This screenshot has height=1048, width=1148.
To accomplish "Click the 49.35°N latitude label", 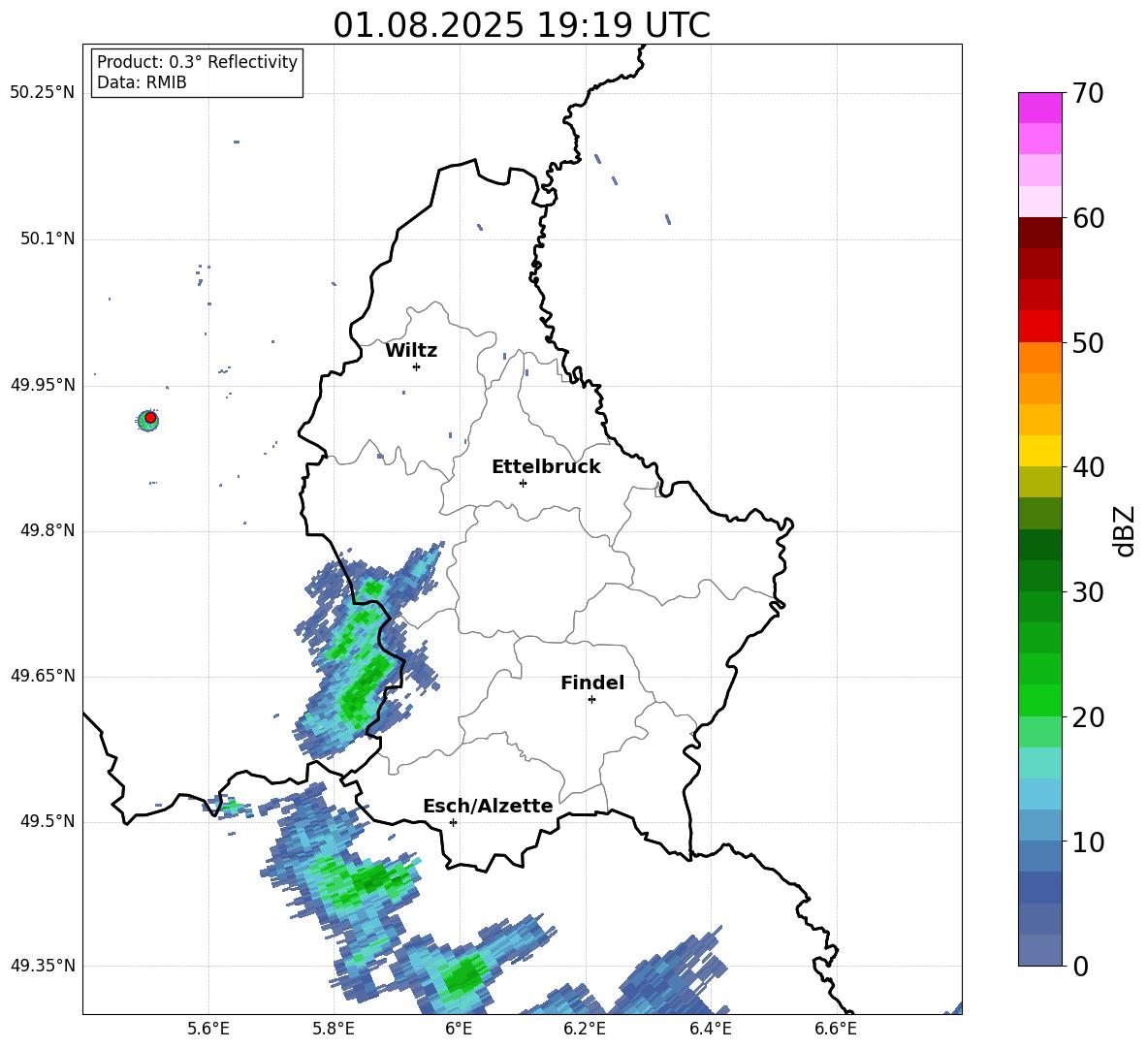I will [x=43, y=966].
